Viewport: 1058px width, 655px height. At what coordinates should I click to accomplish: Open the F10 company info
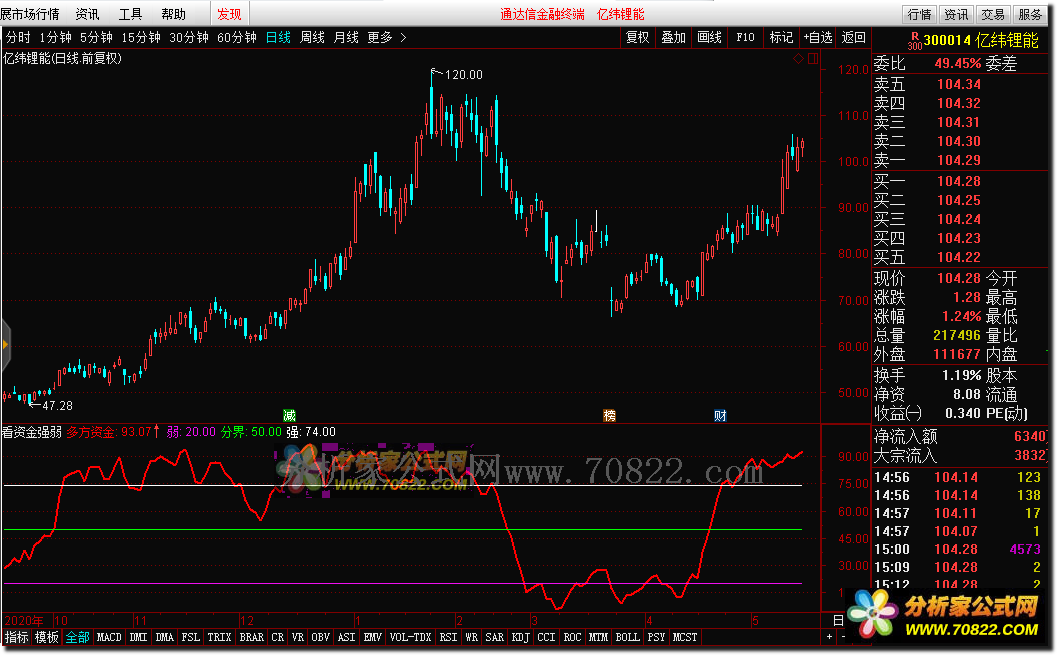tap(746, 37)
